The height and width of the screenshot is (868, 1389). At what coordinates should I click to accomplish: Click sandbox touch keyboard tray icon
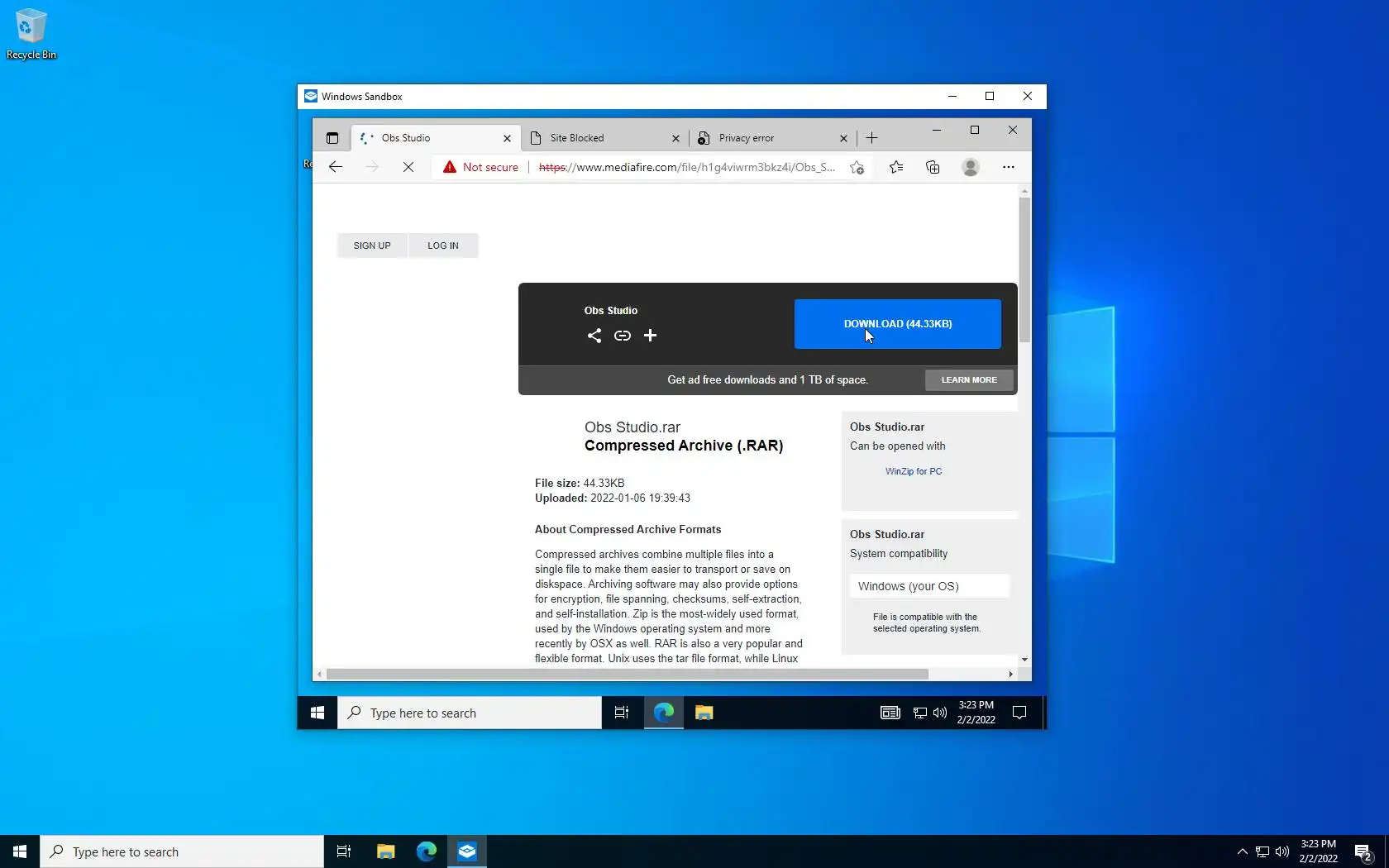(x=890, y=713)
